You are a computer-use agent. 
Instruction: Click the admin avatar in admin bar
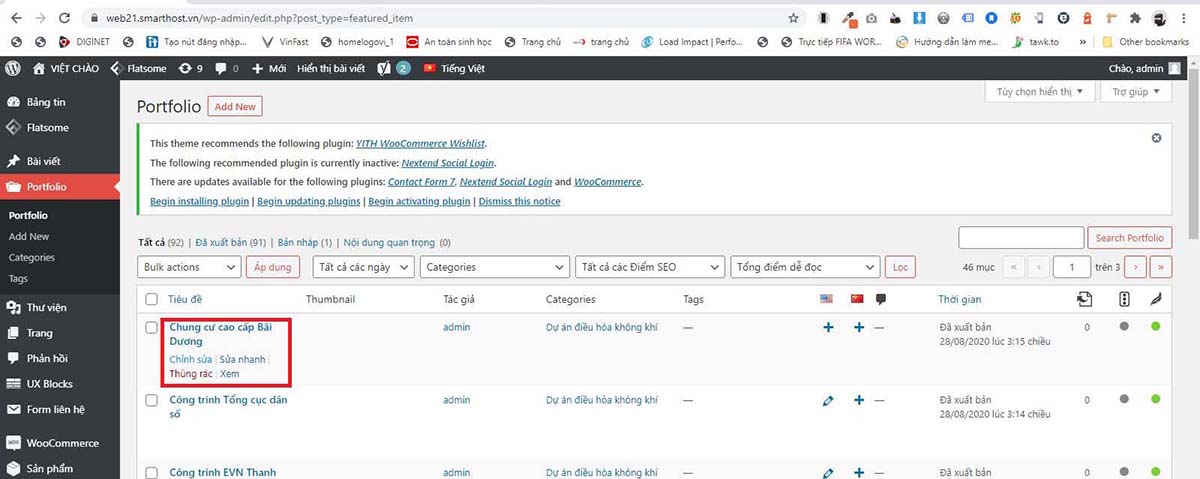(x=1174, y=68)
